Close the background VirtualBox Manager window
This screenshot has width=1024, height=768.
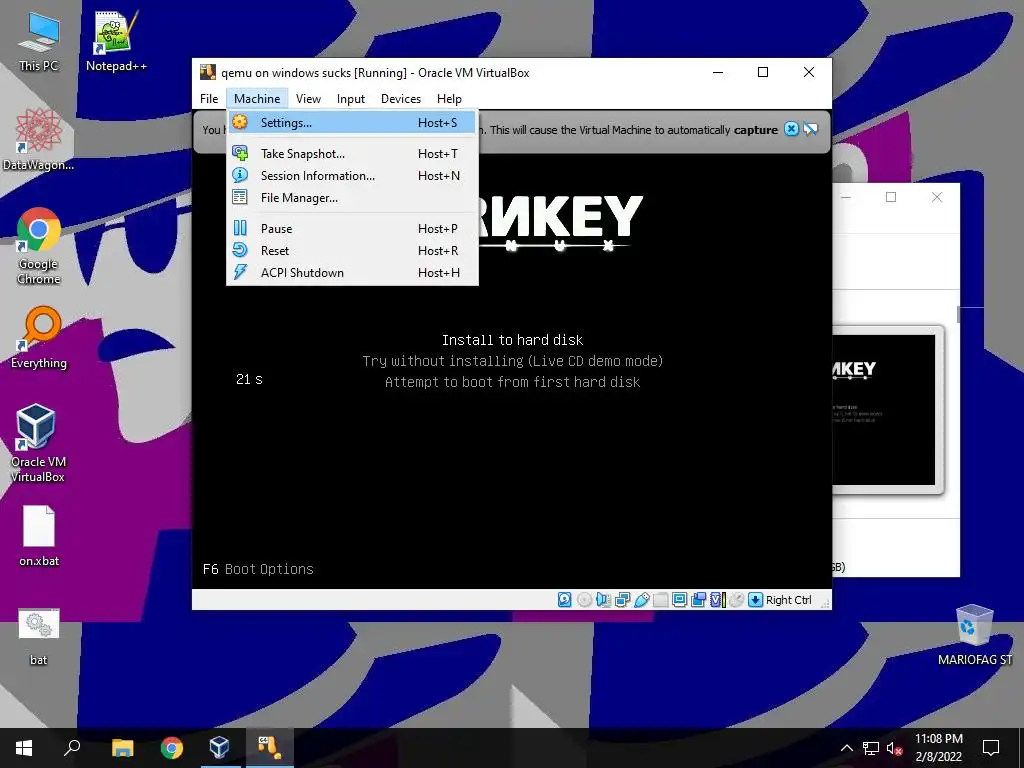click(936, 197)
